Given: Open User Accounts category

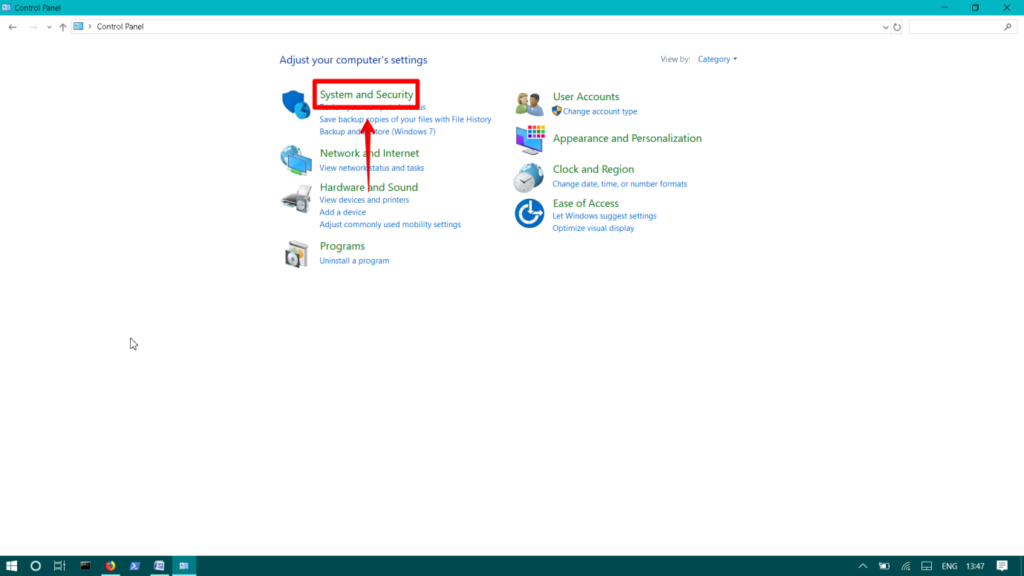Looking at the screenshot, I should tap(586, 97).
